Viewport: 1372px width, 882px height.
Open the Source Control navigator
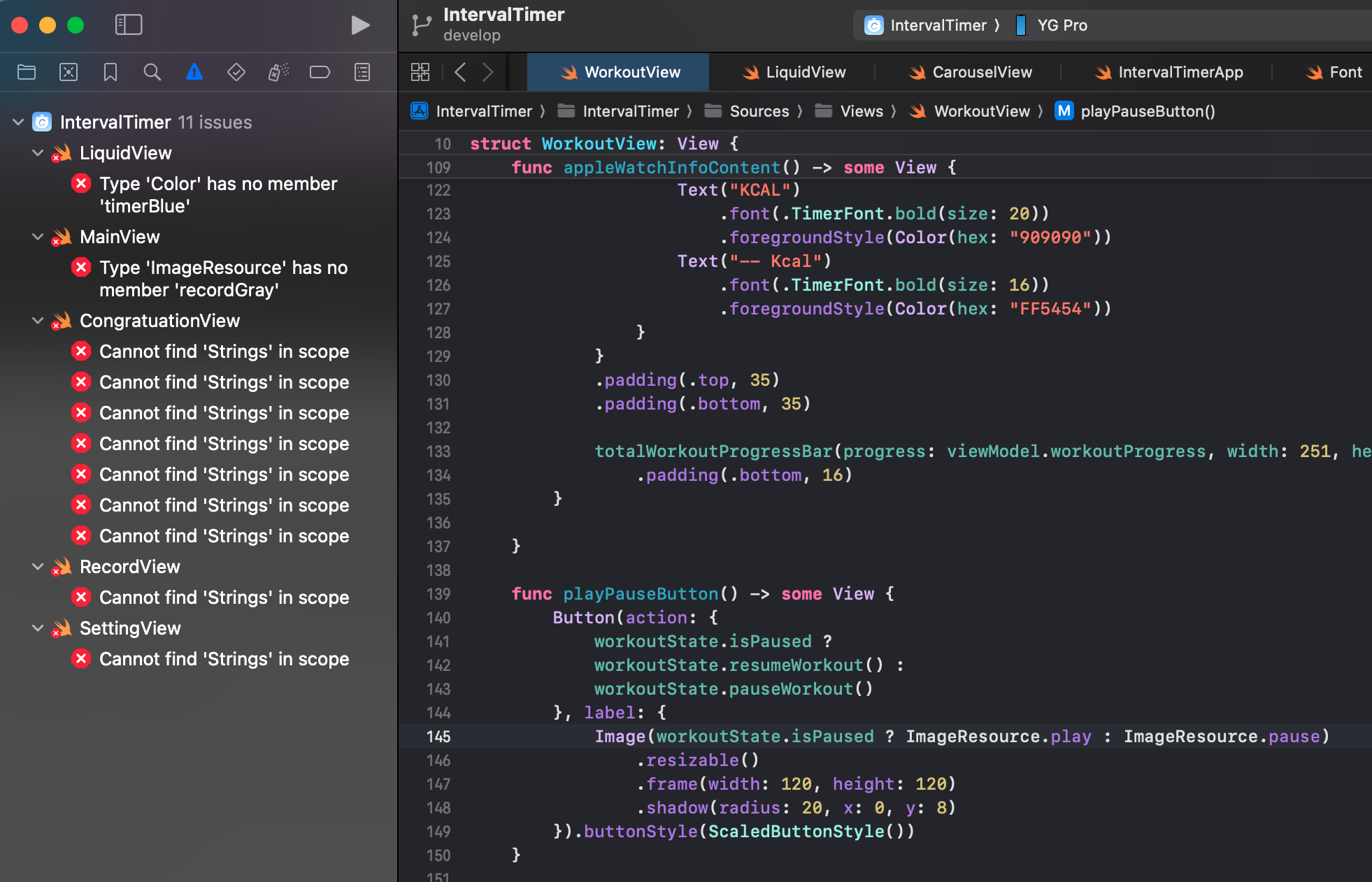tap(69, 72)
